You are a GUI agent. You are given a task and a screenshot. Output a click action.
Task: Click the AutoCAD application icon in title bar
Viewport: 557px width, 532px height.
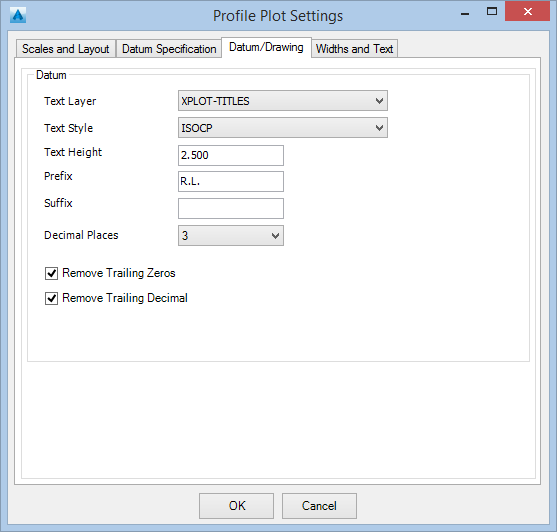click(x=18, y=16)
